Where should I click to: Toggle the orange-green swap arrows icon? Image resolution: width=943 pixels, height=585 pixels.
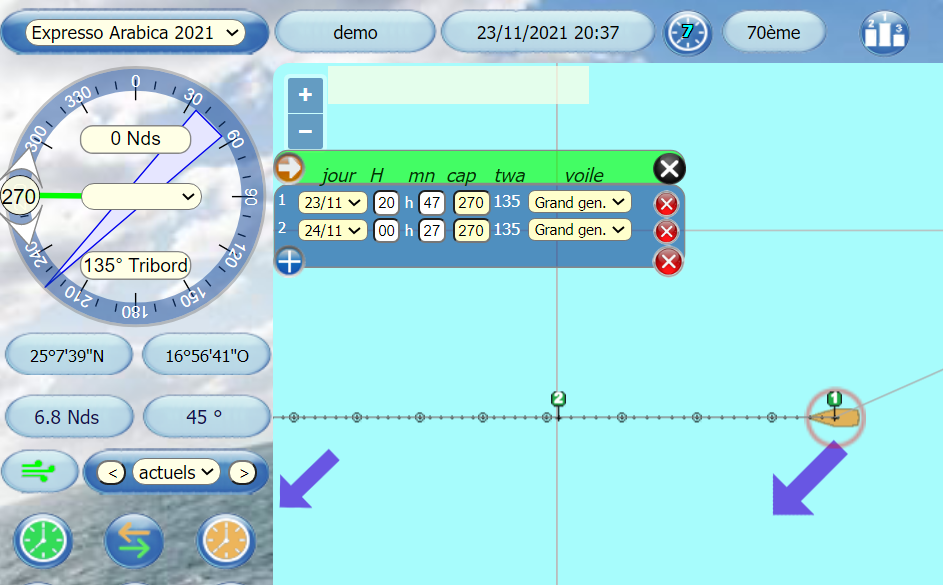(x=134, y=541)
